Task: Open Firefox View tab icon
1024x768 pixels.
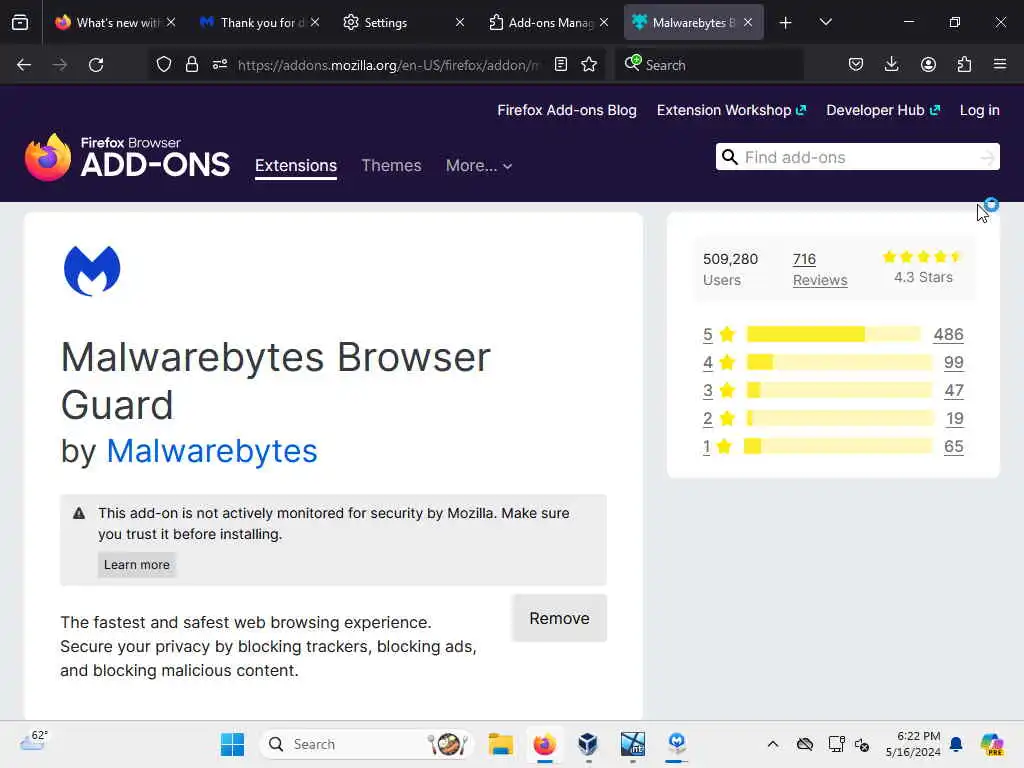Action: tap(20, 23)
